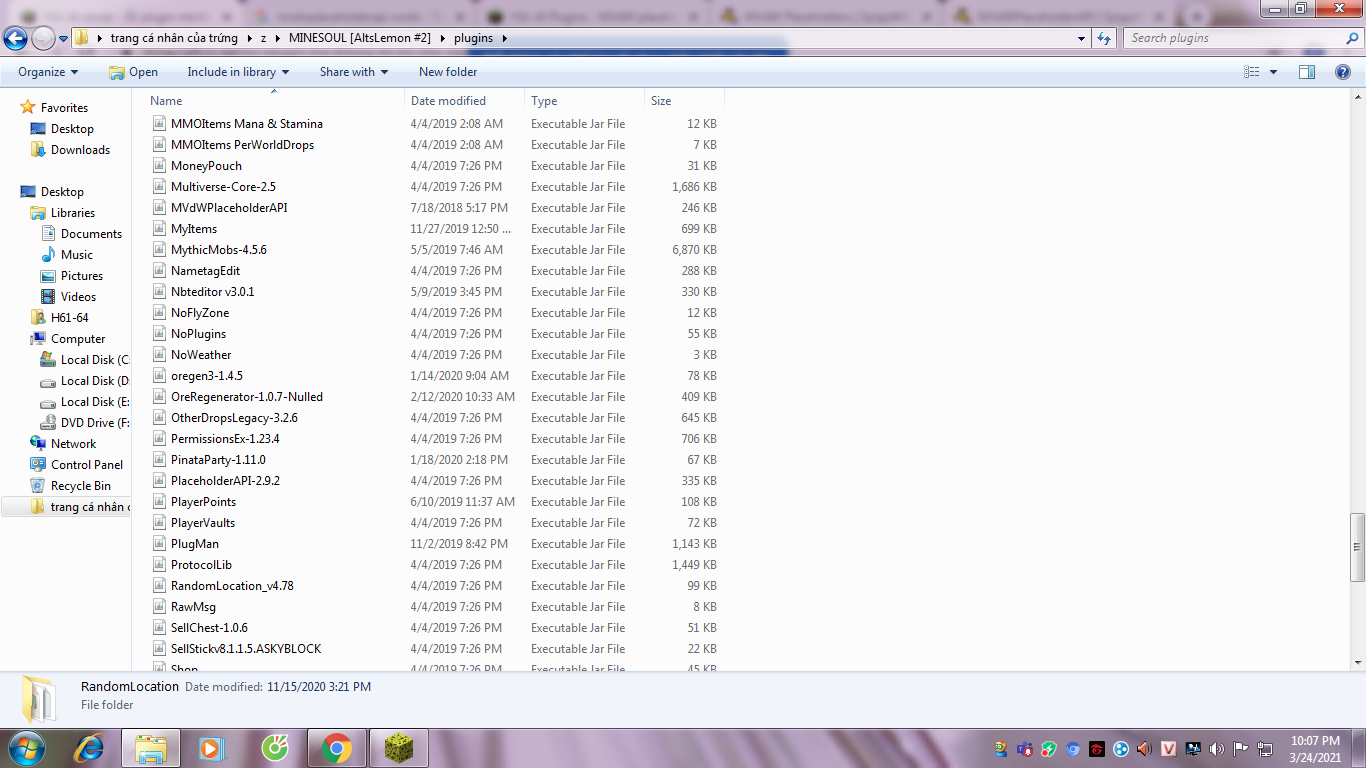
Task: Click the Music library note icon
Action: pyautogui.click(x=48, y=255)
